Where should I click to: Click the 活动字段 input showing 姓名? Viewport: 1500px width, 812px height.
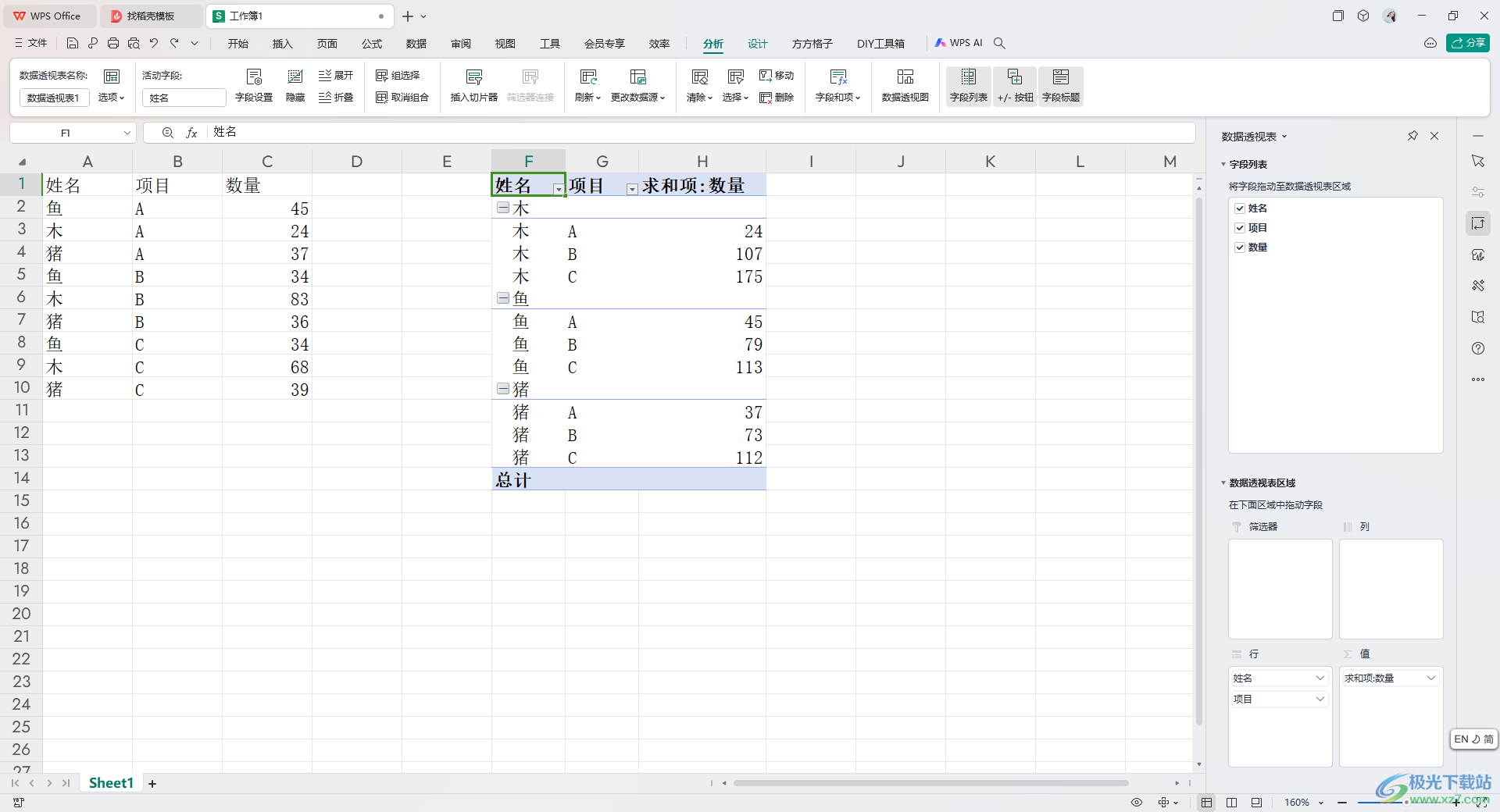[x=184, y=98]
